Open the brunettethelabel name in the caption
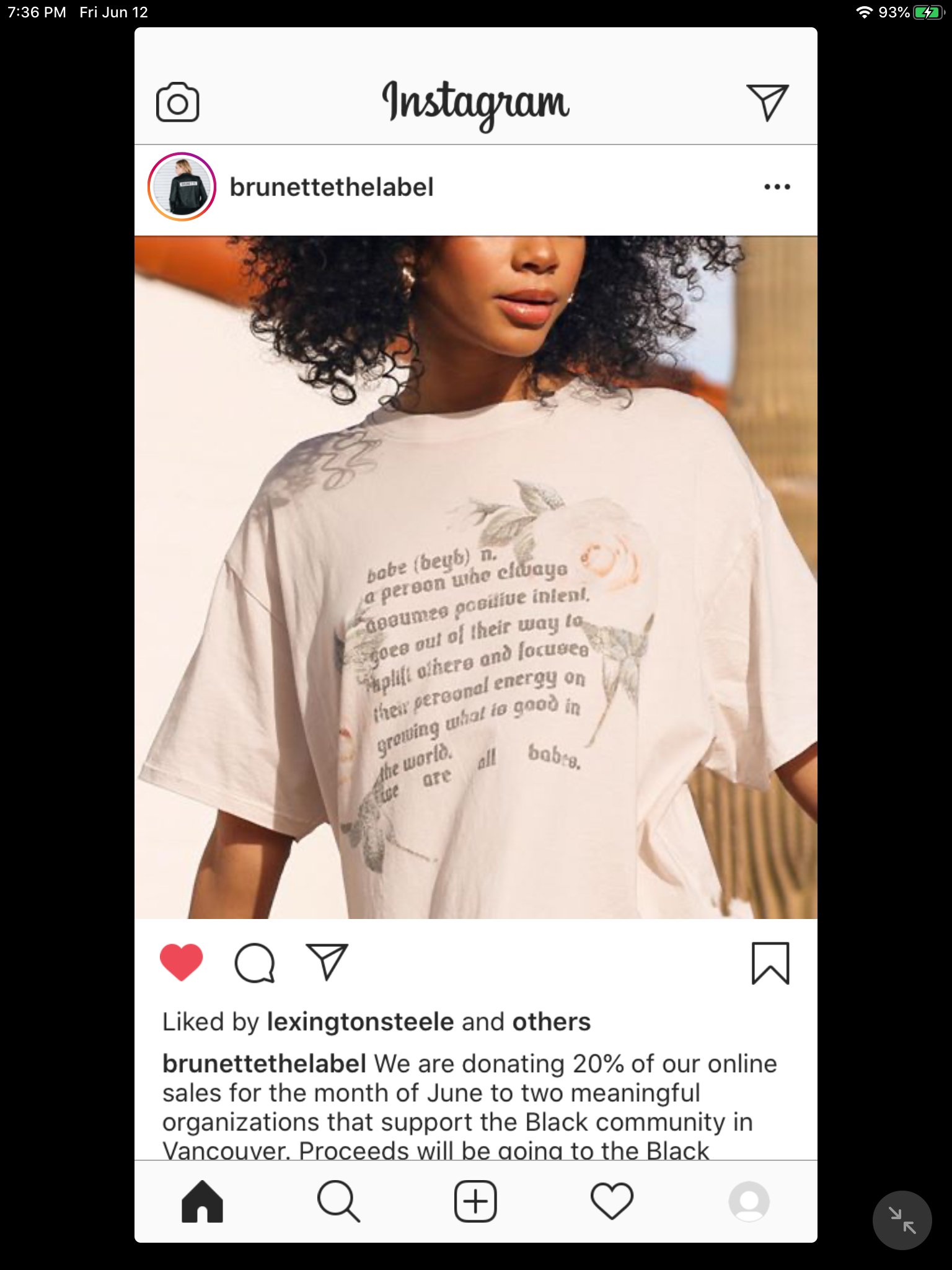The width and height of the screenshot is (952, 1270). point(264,1064)
